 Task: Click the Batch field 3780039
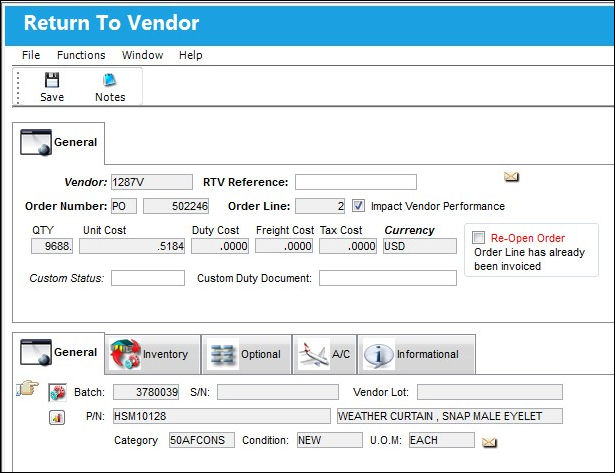point(146,392)
